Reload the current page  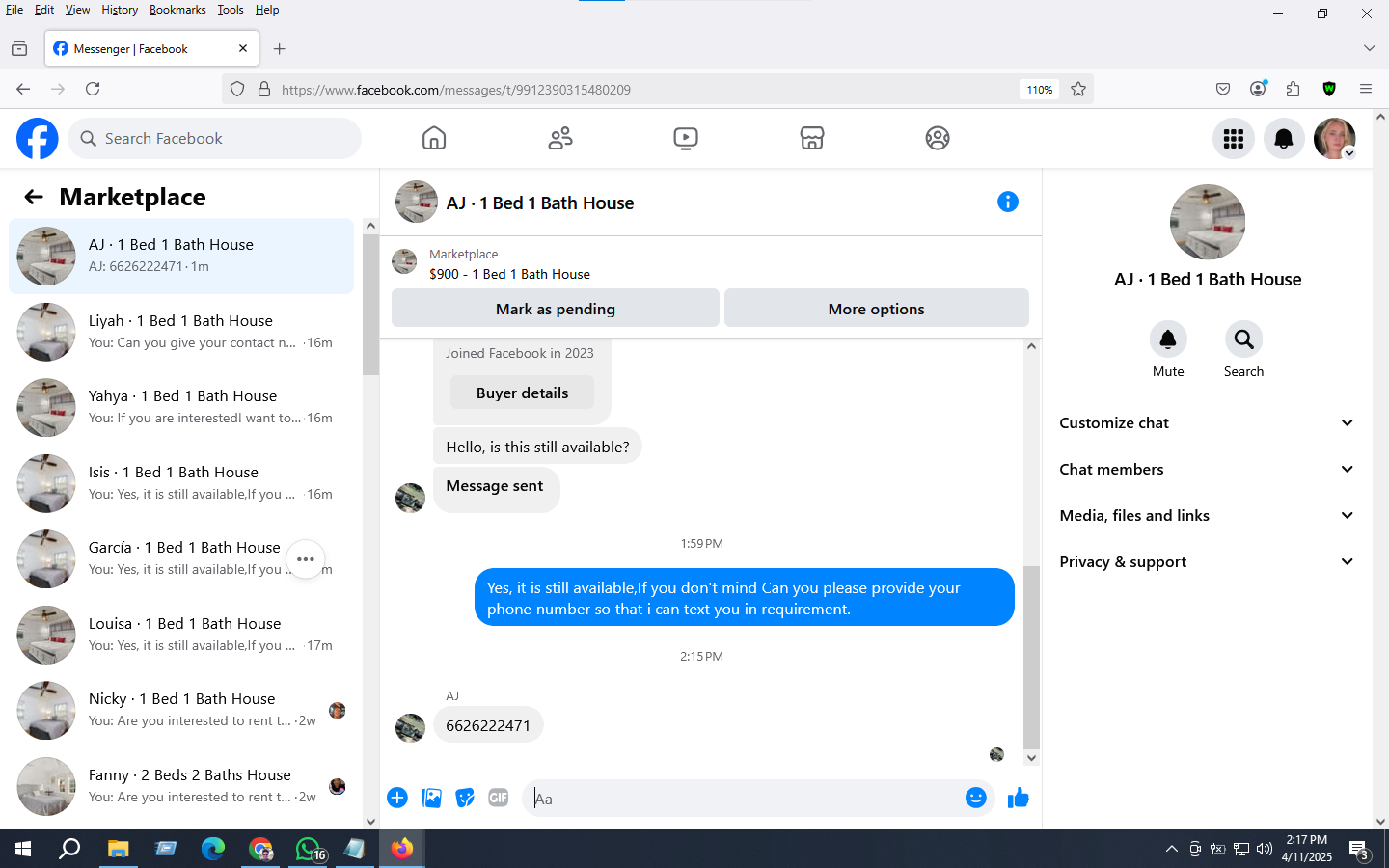93,89
